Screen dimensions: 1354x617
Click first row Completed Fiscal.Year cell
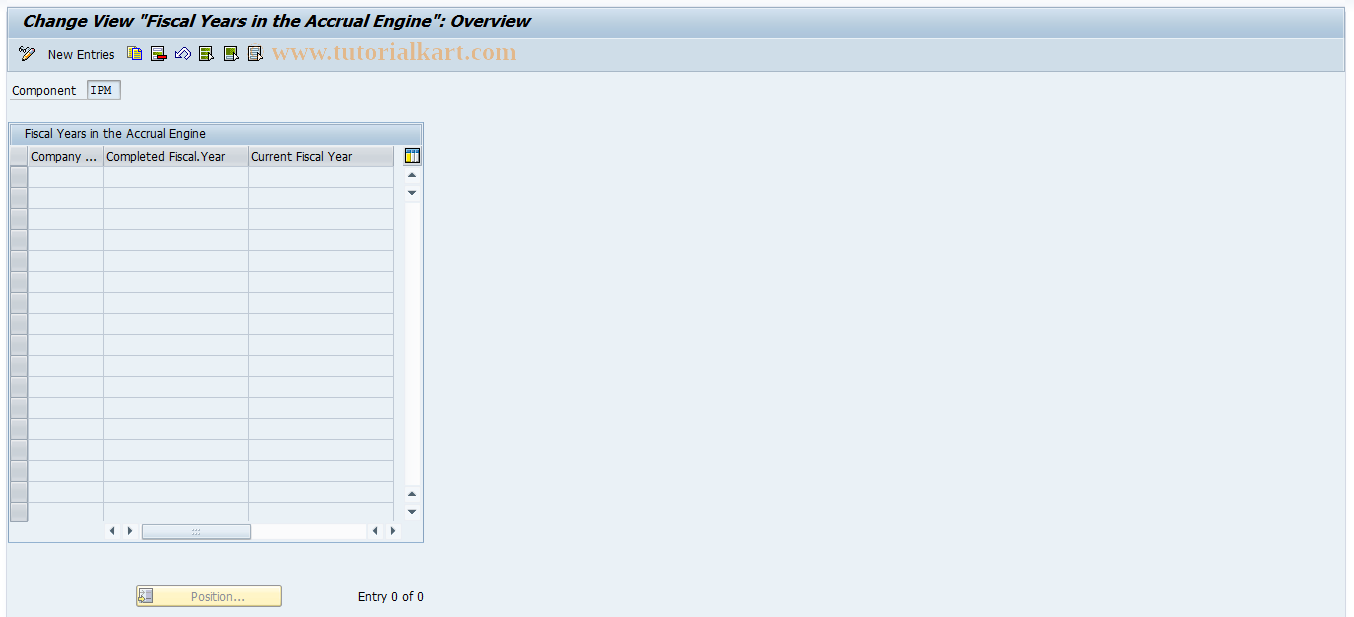click(176, 177)
